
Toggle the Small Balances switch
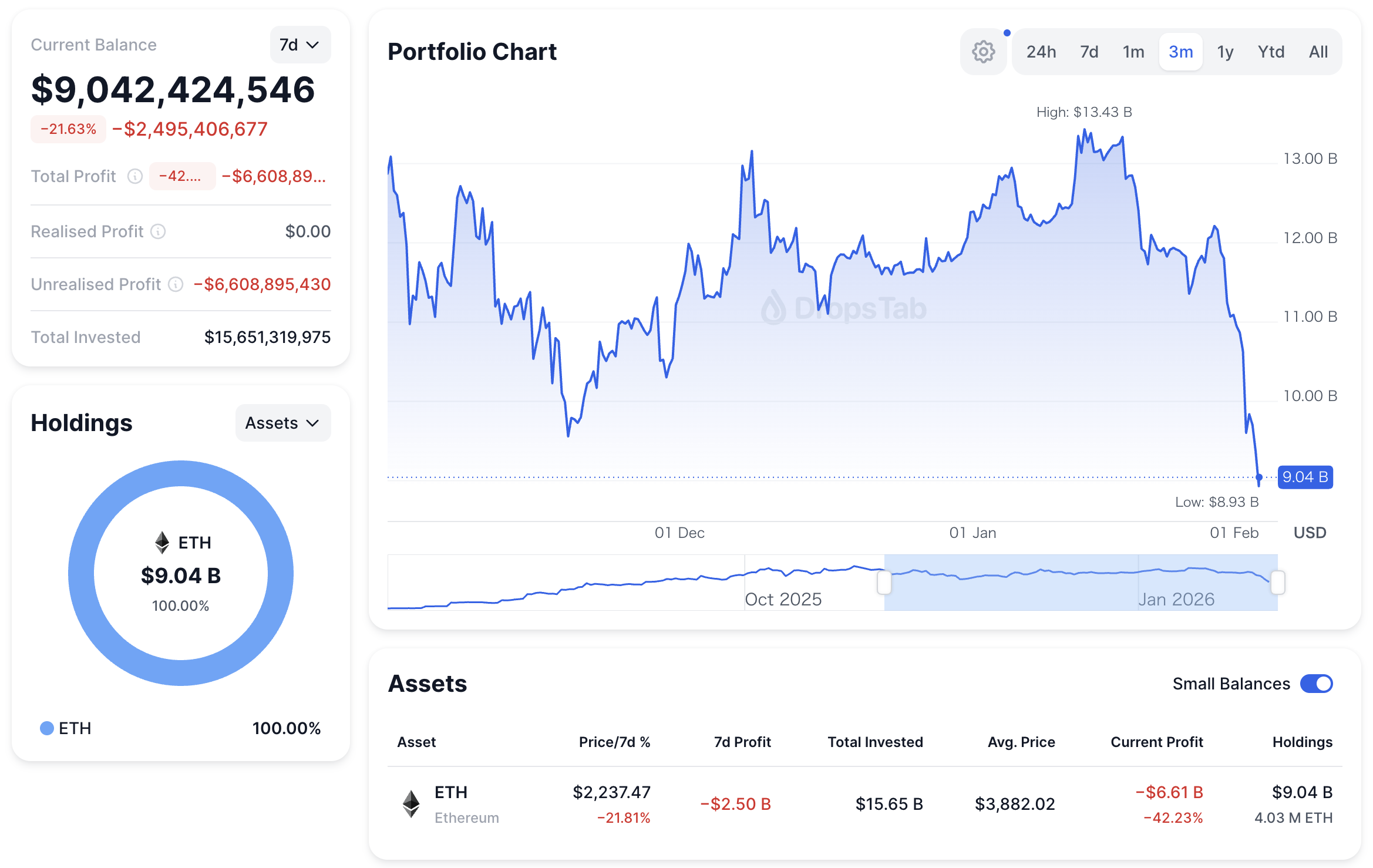coord(1316,684)
